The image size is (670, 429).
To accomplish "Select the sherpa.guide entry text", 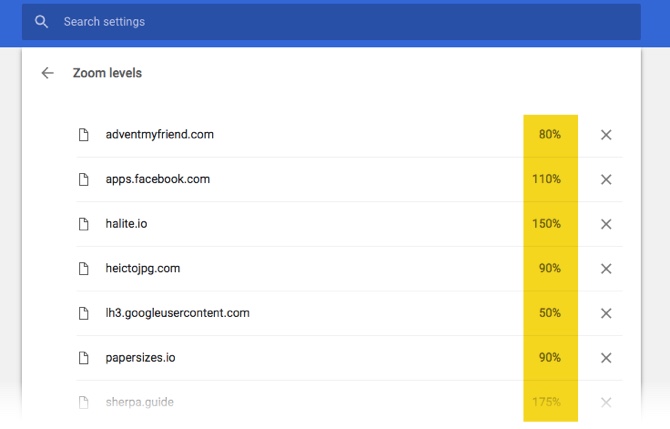I will click(x=139, y=402).
